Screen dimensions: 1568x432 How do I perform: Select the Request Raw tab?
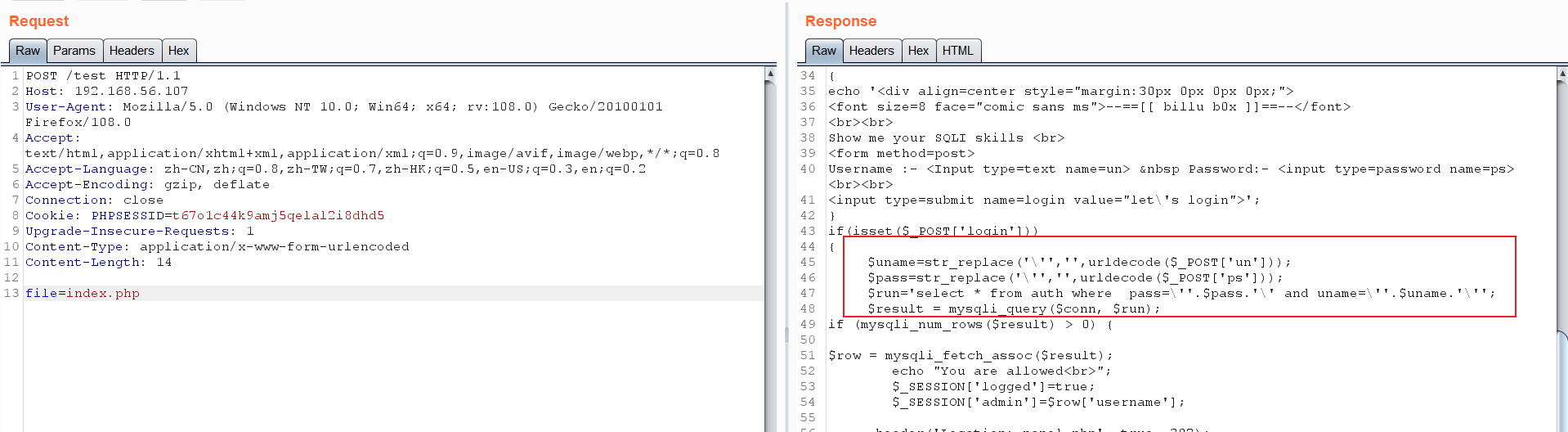(x=28, y=51)
